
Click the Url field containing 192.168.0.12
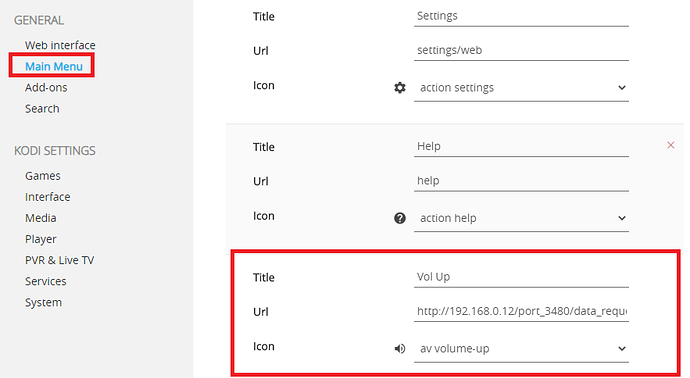(x=521, y=312)
